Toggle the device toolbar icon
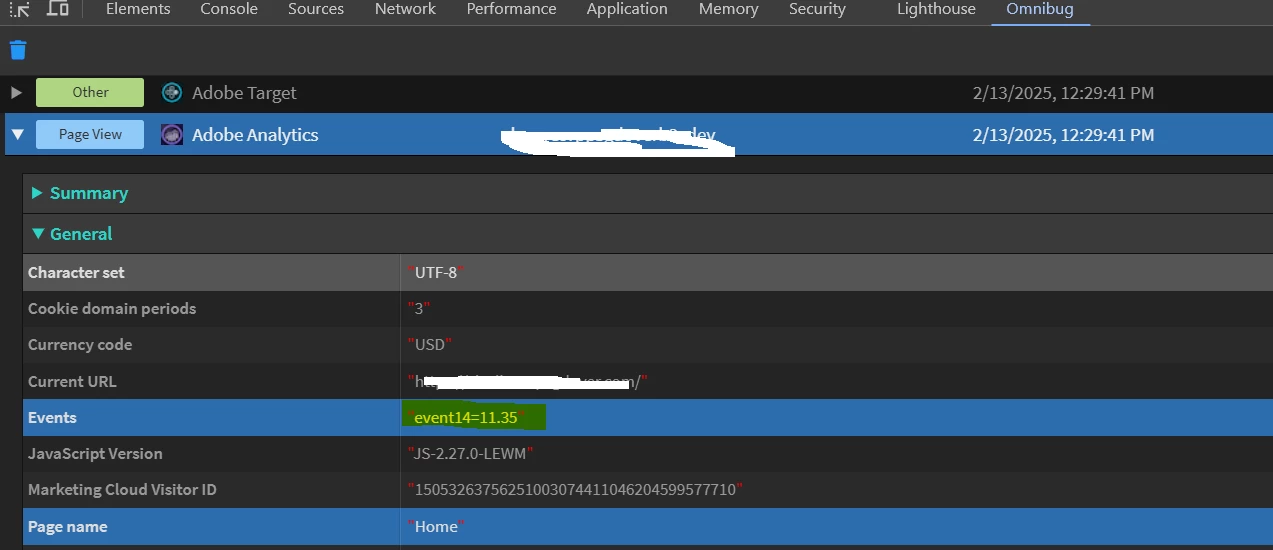The height and width of the screenshot is (550, 1273). 58,8
